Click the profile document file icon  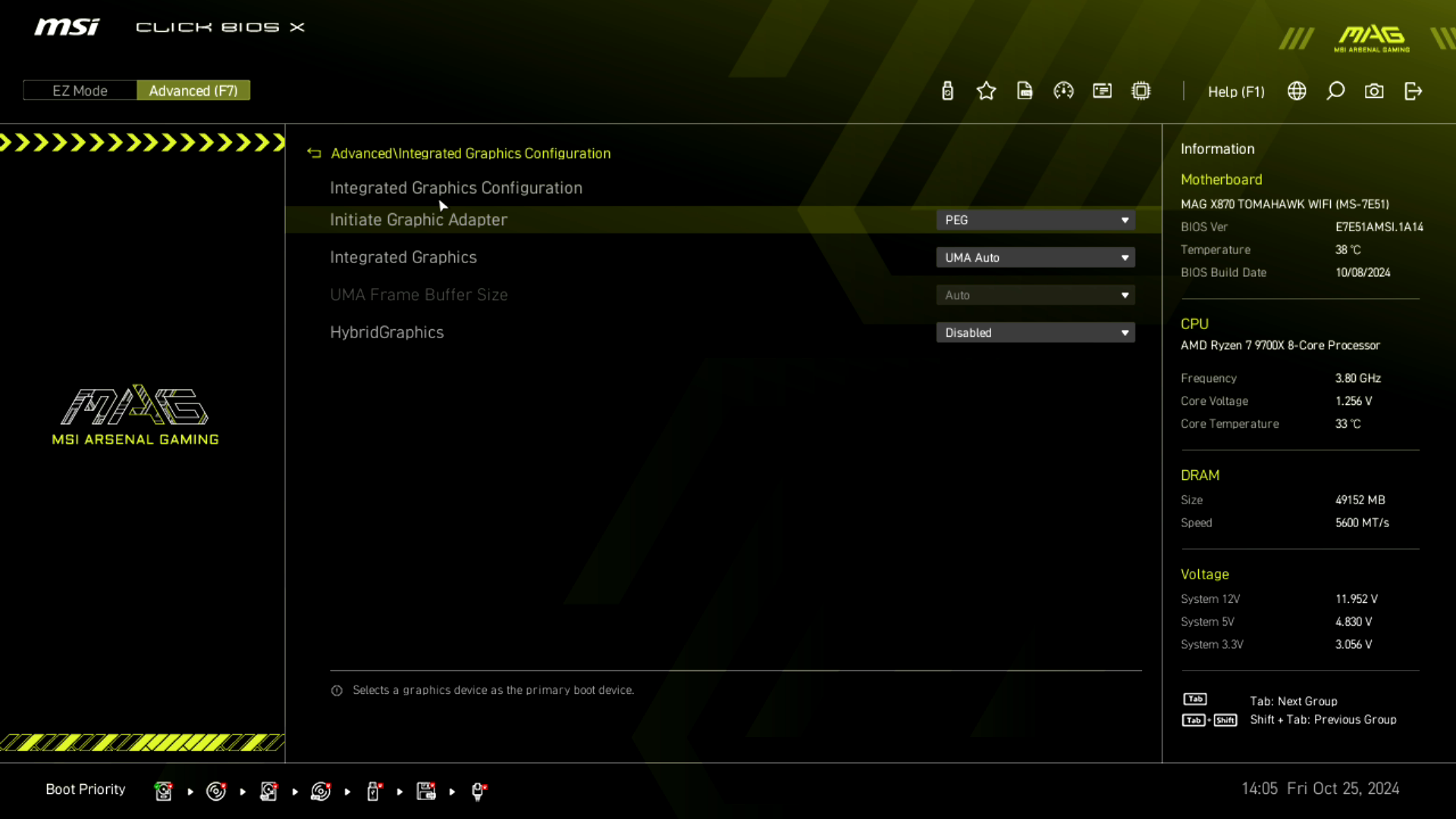tap(1025, 91)
